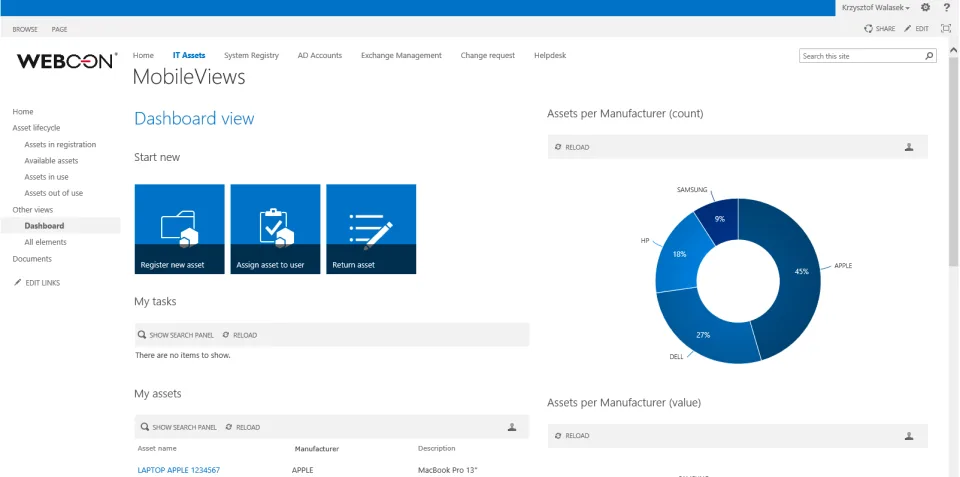This screenshot has width=960, height=477.
Task: Open Change request in top navigation
Action: 487,55
